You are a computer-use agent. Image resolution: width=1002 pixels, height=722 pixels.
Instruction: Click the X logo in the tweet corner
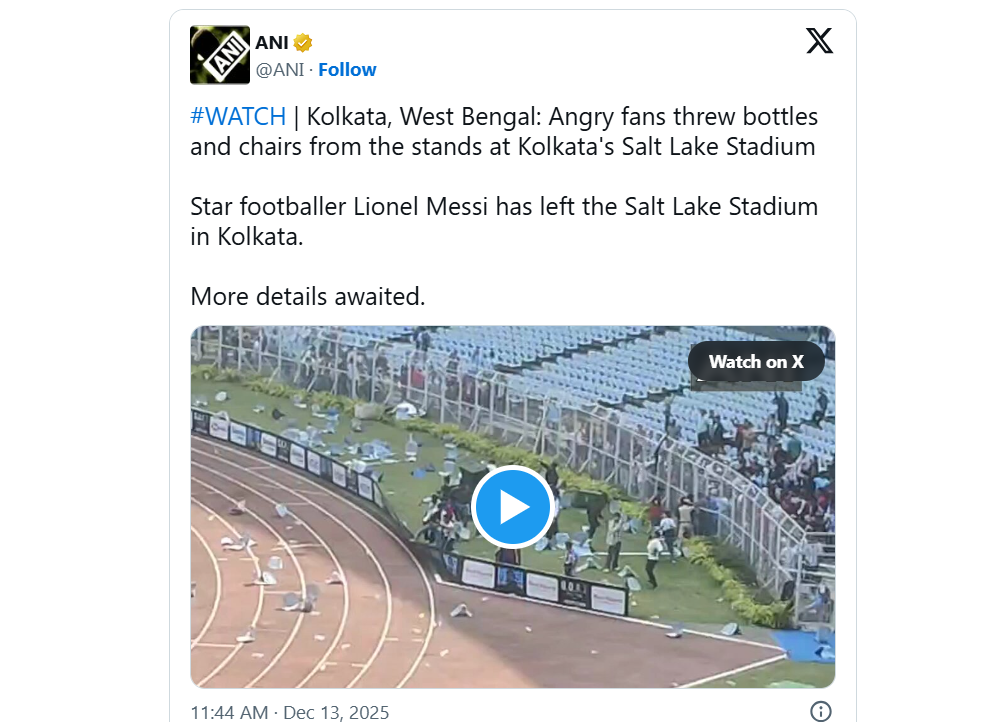[819, 41]
